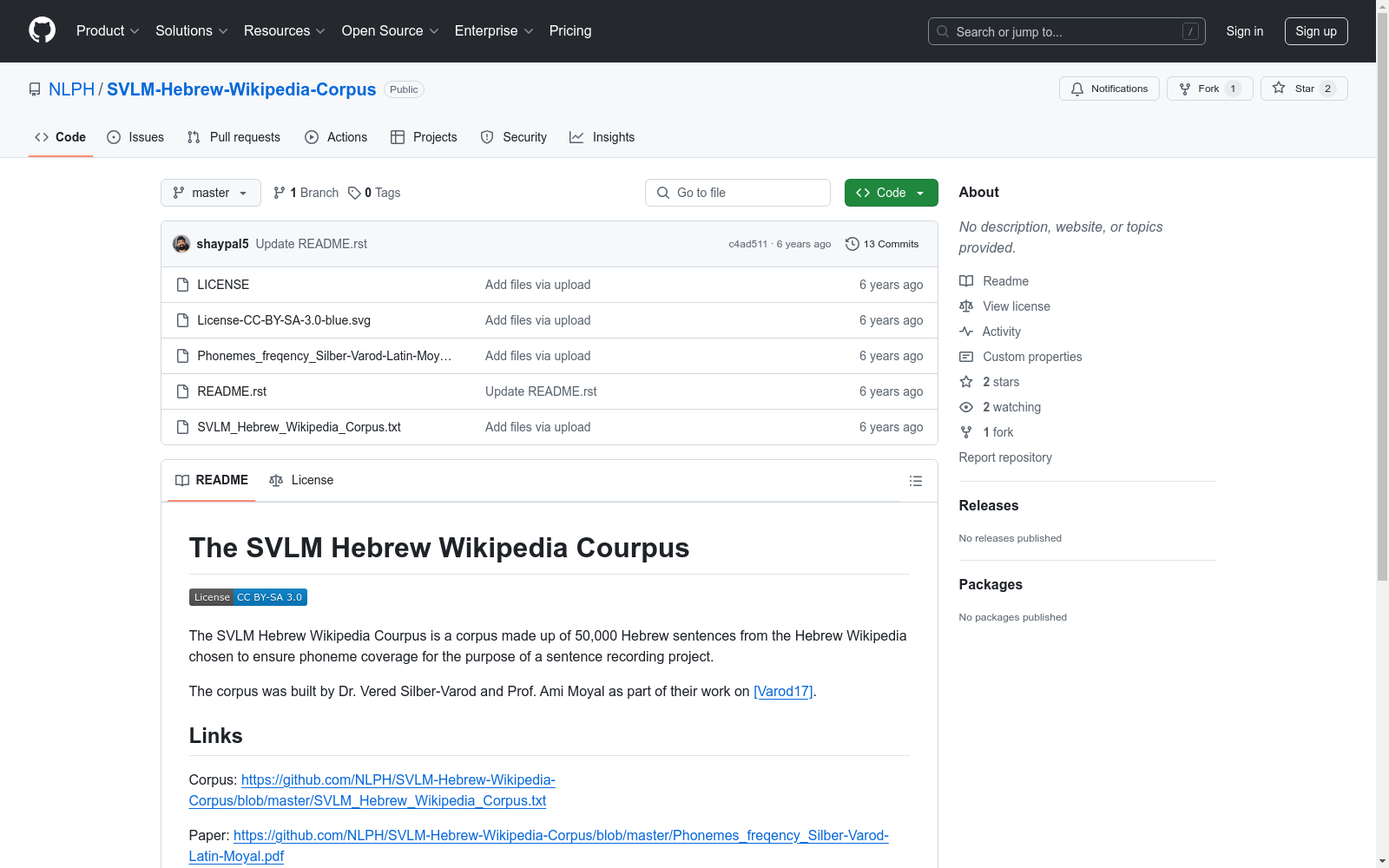The image size is (1389, 868).
Task: Open the Activity link in About
Action: click(x=990, y=332)
